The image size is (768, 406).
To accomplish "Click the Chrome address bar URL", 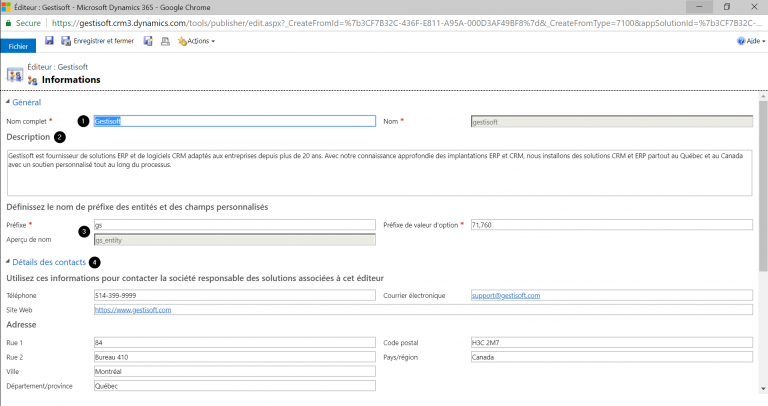I will pyautogui.click(x=407, y=23).
